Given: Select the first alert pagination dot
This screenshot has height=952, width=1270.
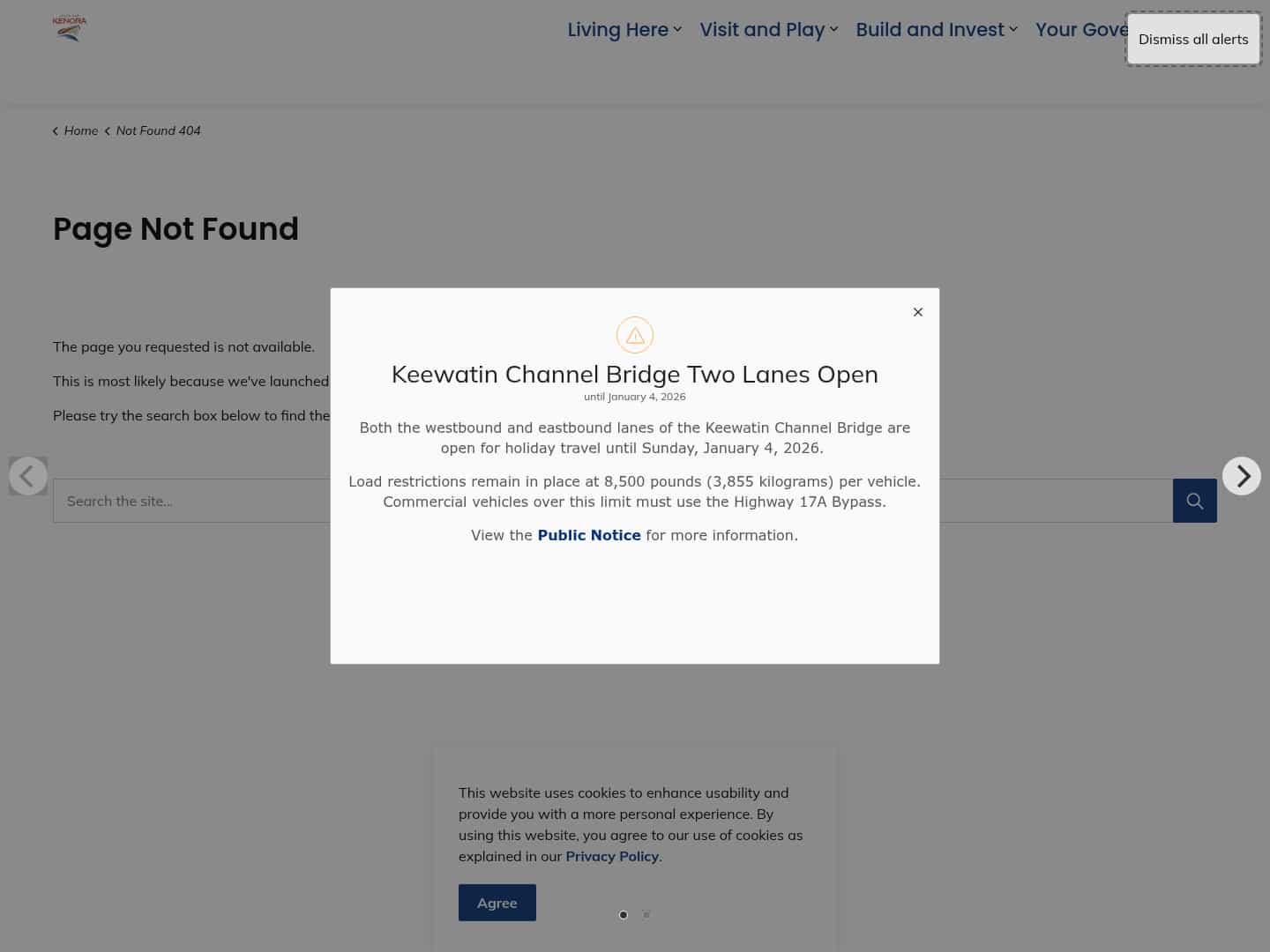Looking at the screenshot, I should 624,915.
